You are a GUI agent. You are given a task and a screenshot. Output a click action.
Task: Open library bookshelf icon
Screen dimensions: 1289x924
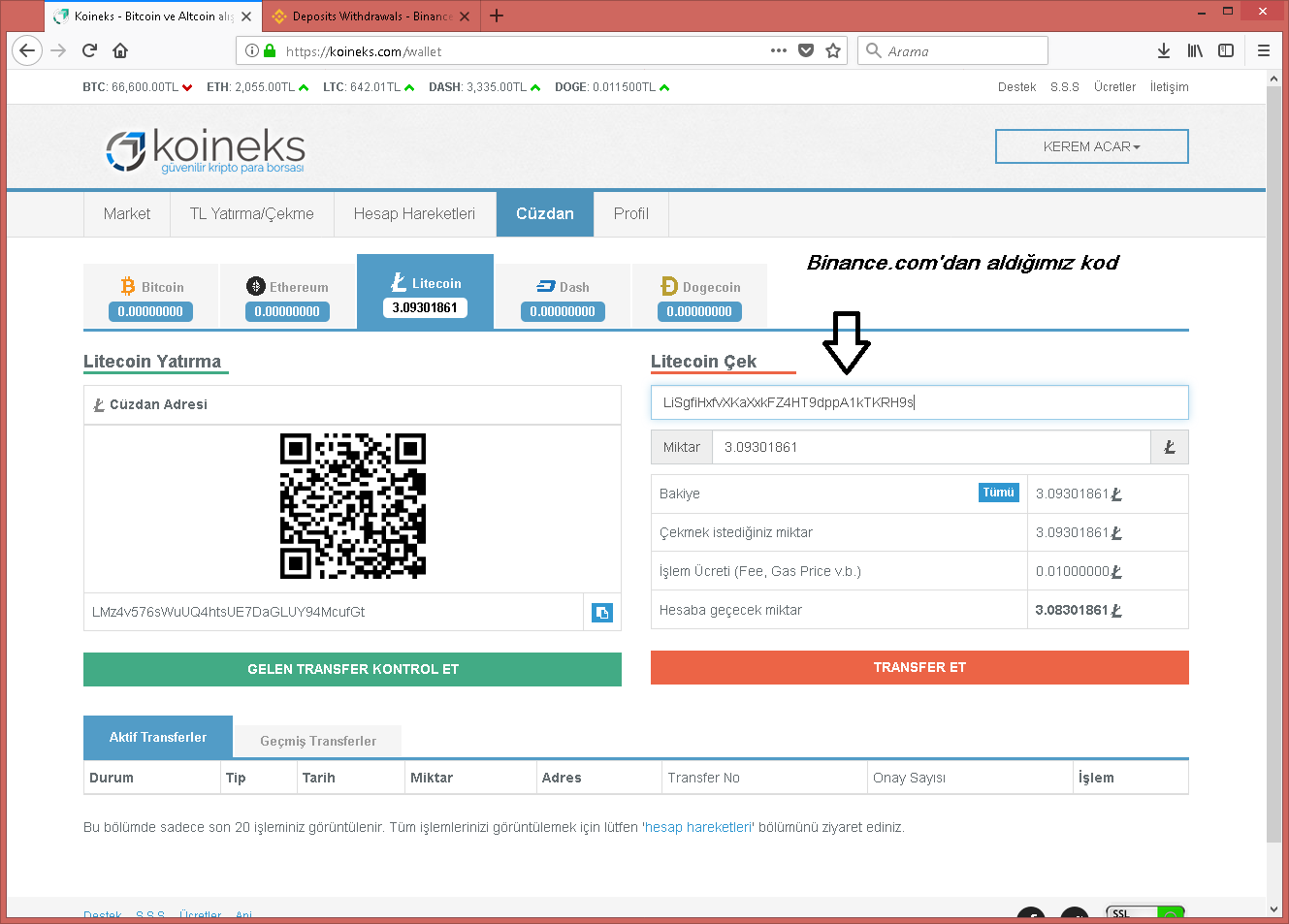click(x=1195, y=50)
